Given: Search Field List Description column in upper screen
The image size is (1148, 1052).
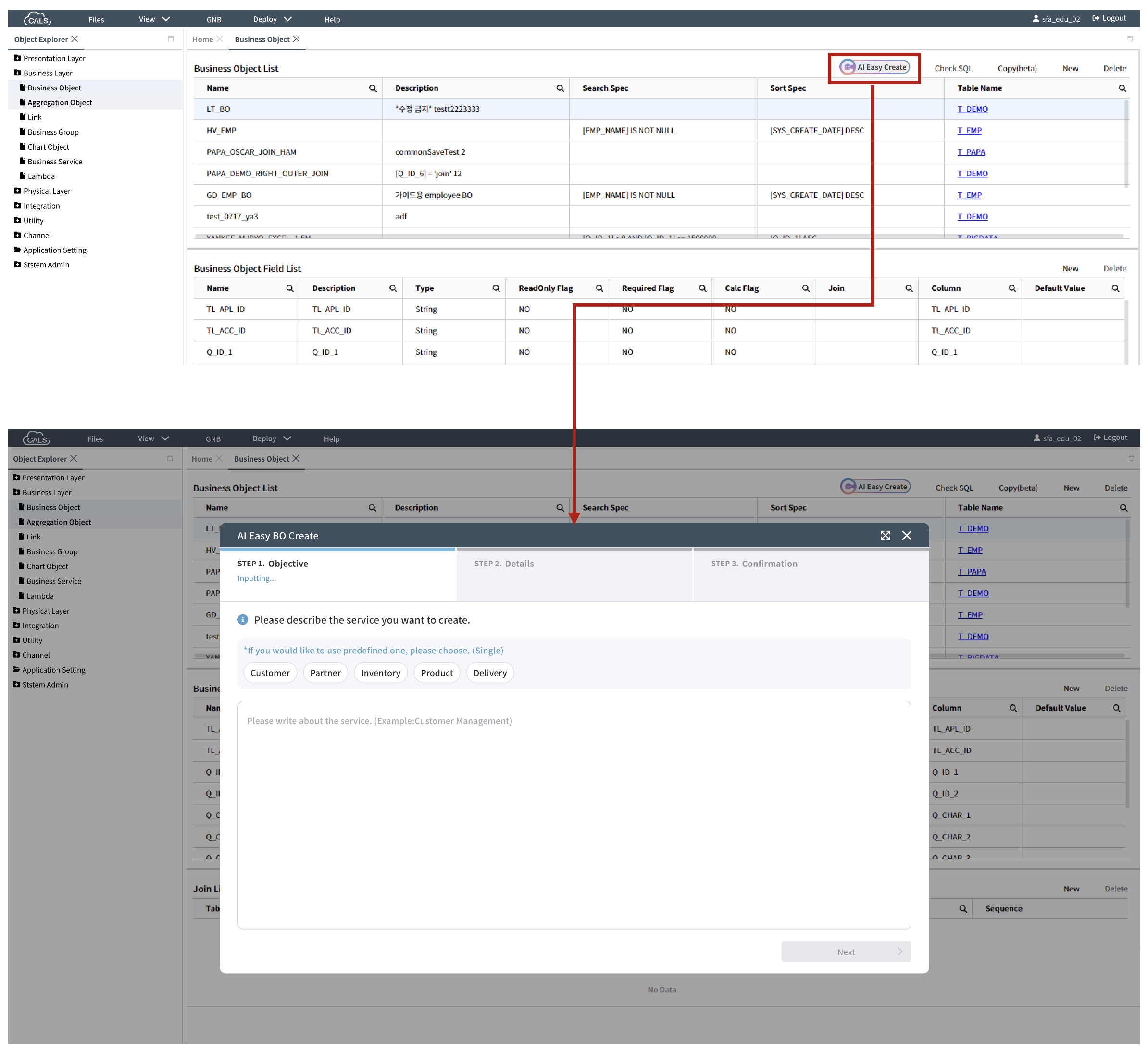Looking at the screenshot, I should tap(393, 289).
